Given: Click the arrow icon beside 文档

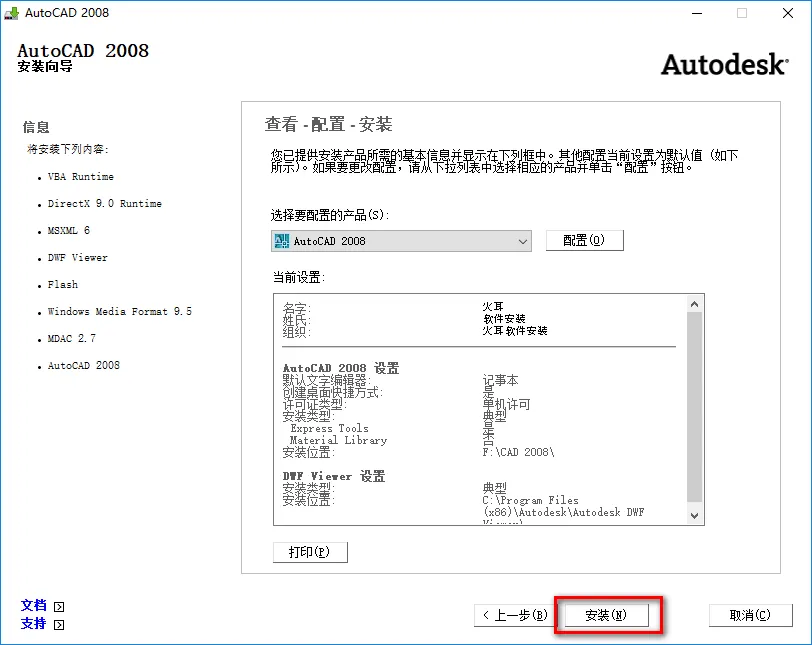Looking at the screenshot, I should [60, 606].
